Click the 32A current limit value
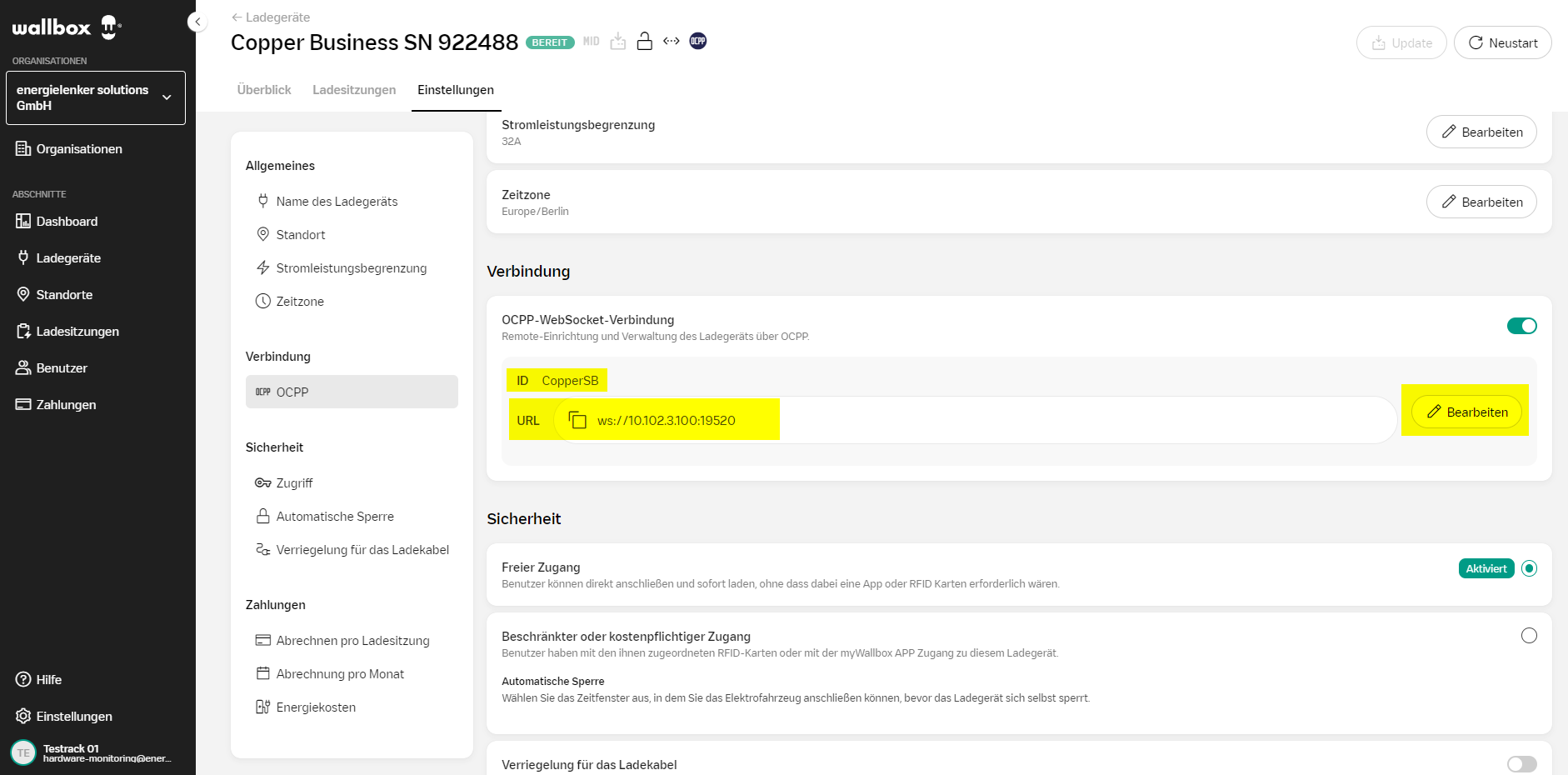 [x=512, y=142]
